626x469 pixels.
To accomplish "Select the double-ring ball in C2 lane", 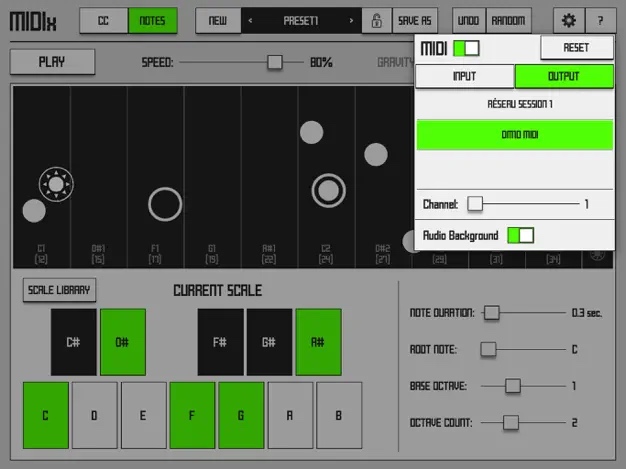I will [329, 190].
